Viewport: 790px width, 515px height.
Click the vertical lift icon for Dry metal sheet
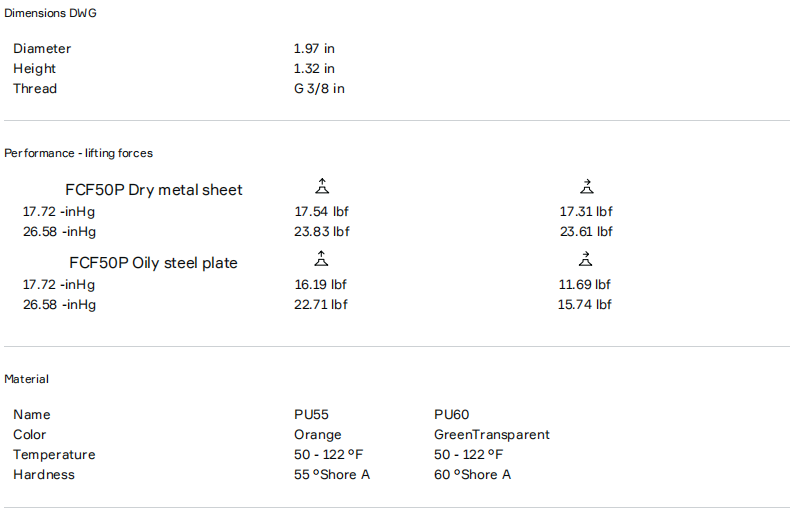[x=321, y=187]
